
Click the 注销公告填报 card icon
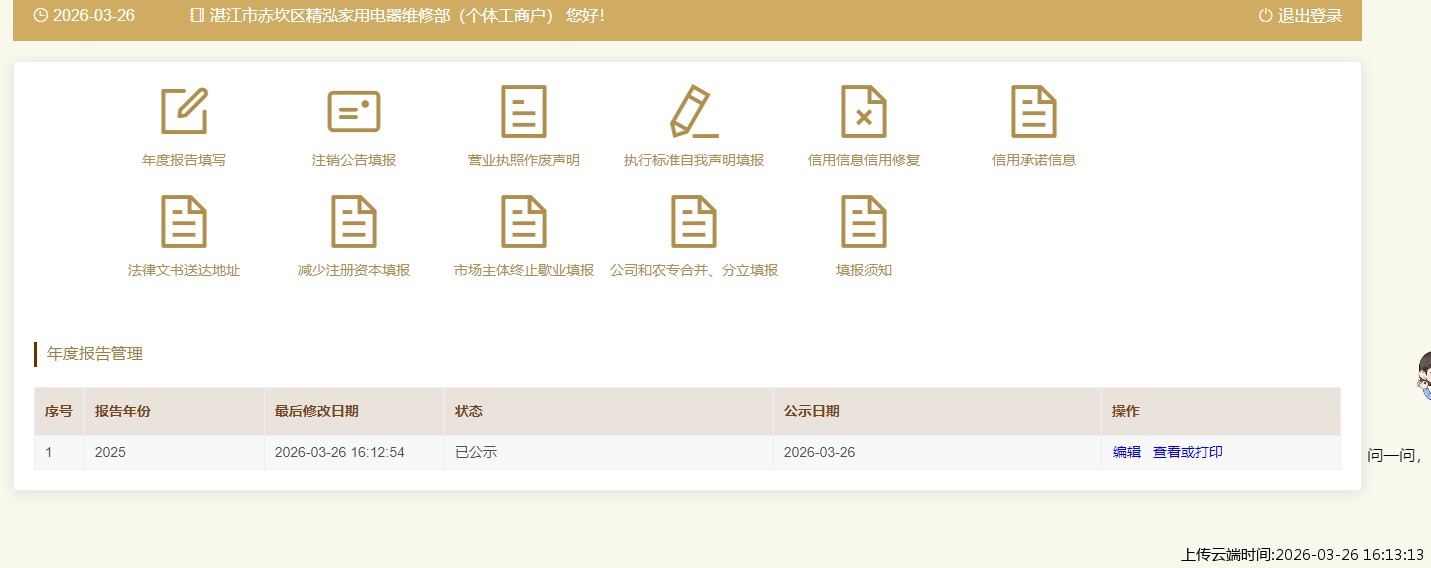pyautogui.click(x=354, y=111)
